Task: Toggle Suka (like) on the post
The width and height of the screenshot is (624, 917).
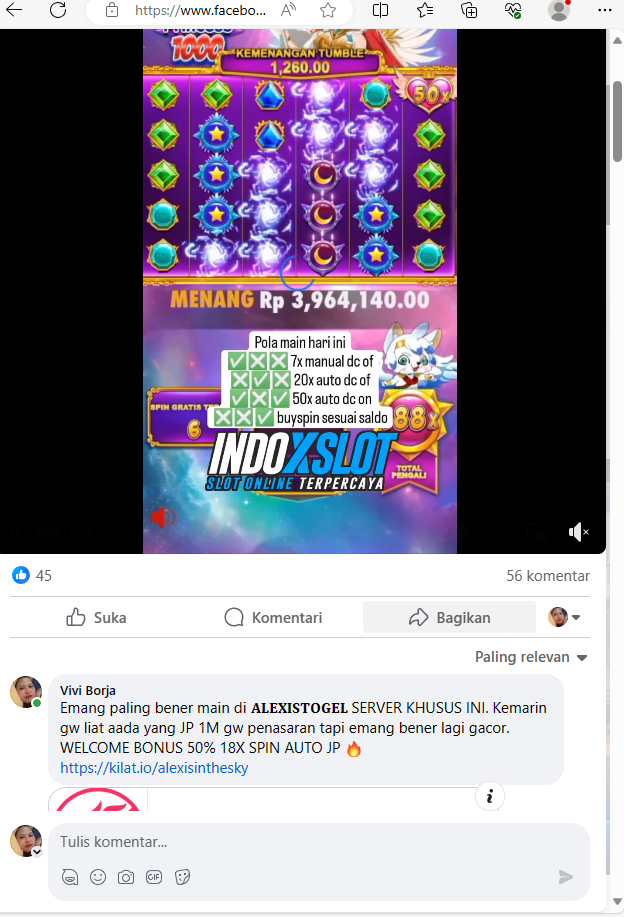Action: 96,618
